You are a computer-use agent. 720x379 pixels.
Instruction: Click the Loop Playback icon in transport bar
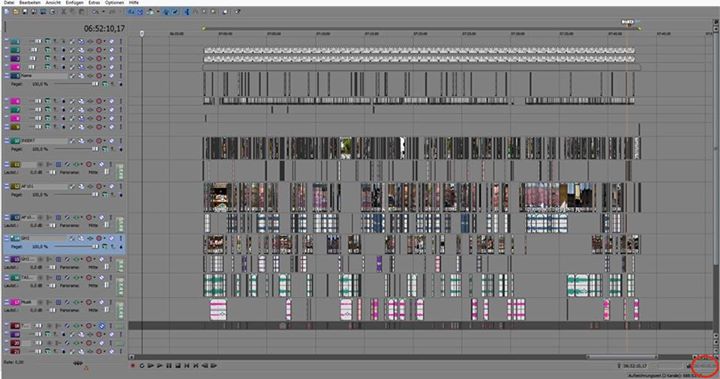coord(142,366)
